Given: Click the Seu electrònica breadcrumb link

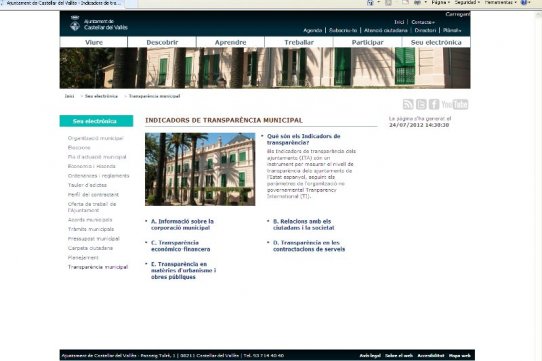Looking at the screenshot, I should tap(101, 96).
